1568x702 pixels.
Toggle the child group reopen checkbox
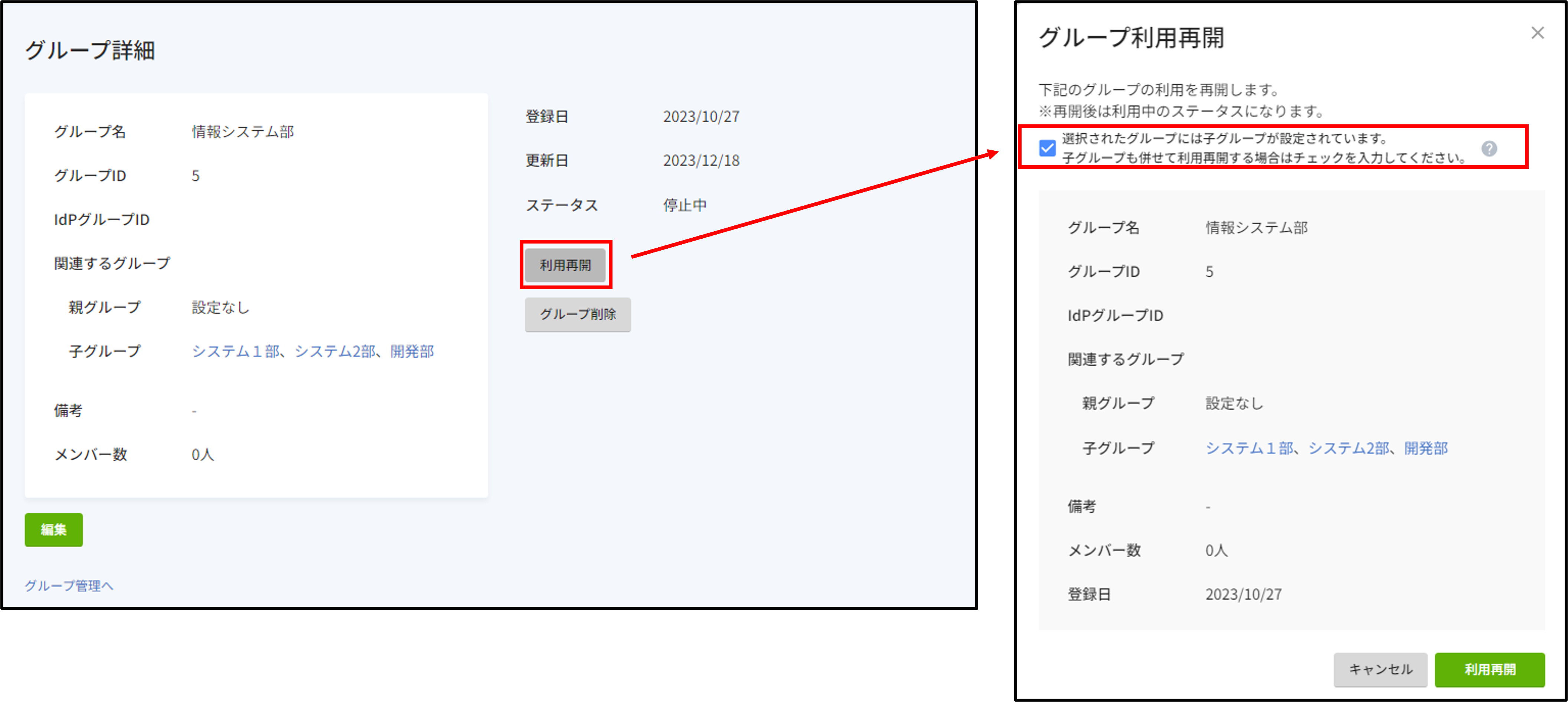point(1047,148)
